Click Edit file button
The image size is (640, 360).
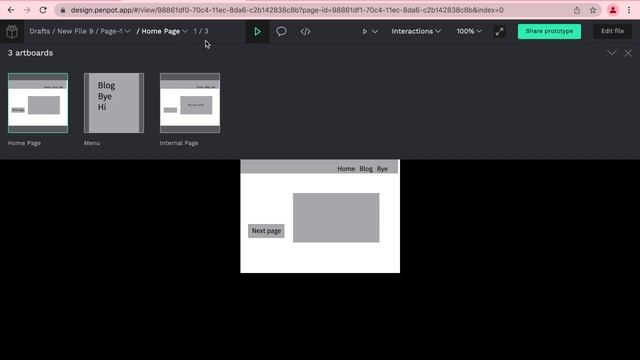click(x=612, y=31)
